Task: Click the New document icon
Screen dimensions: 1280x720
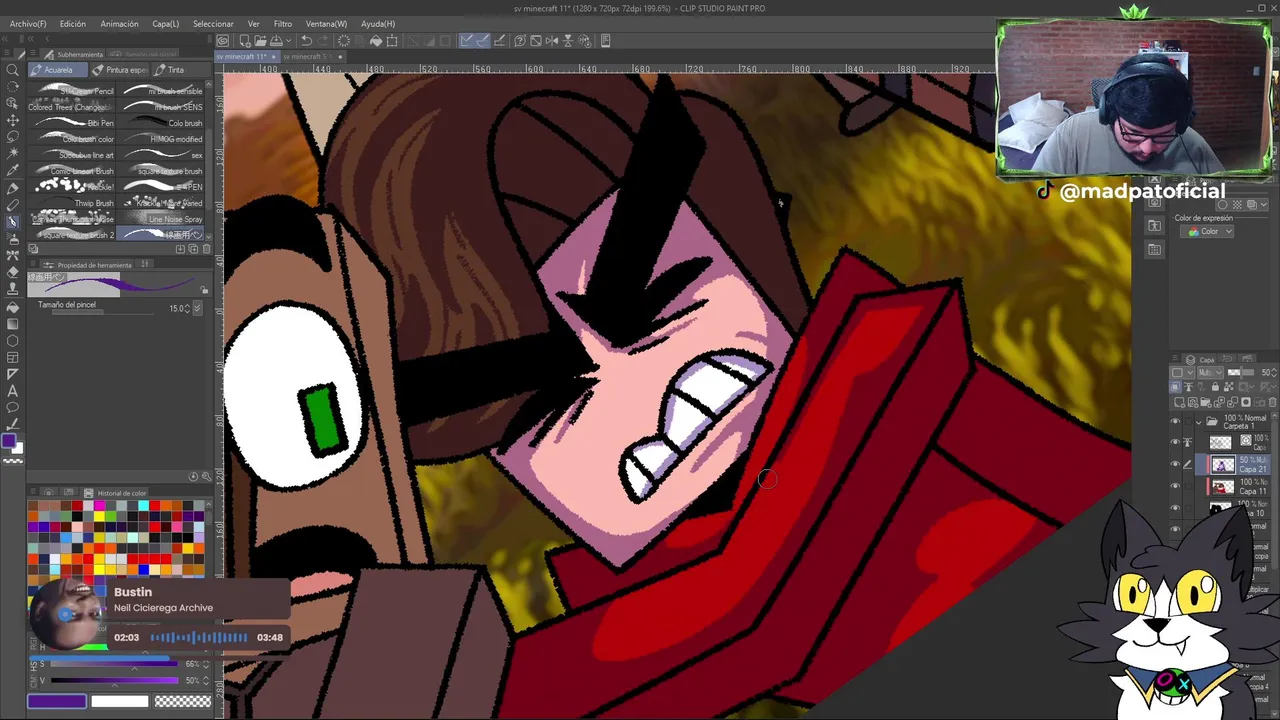Action: pos(245,41)
